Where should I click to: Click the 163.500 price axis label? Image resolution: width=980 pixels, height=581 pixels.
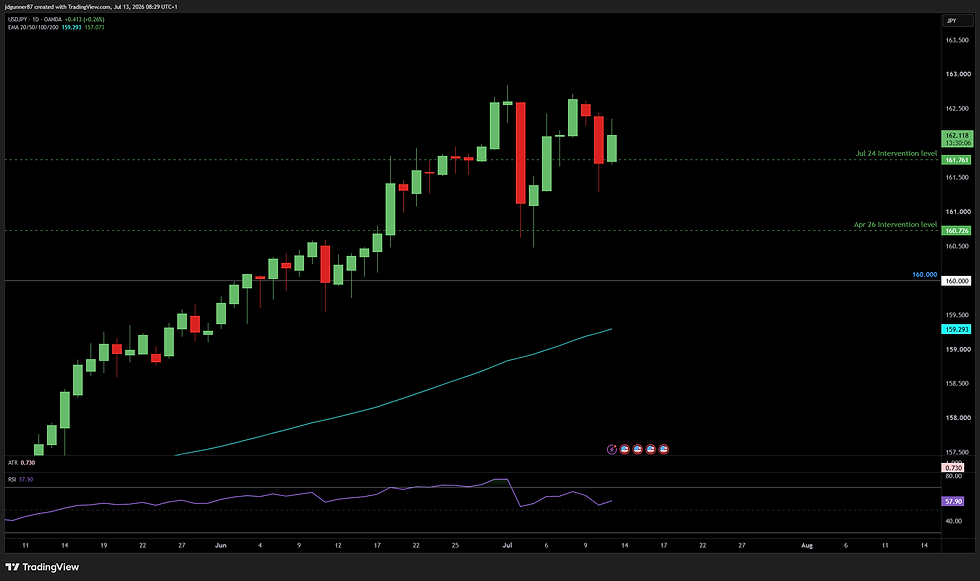[x=957, y=40]
